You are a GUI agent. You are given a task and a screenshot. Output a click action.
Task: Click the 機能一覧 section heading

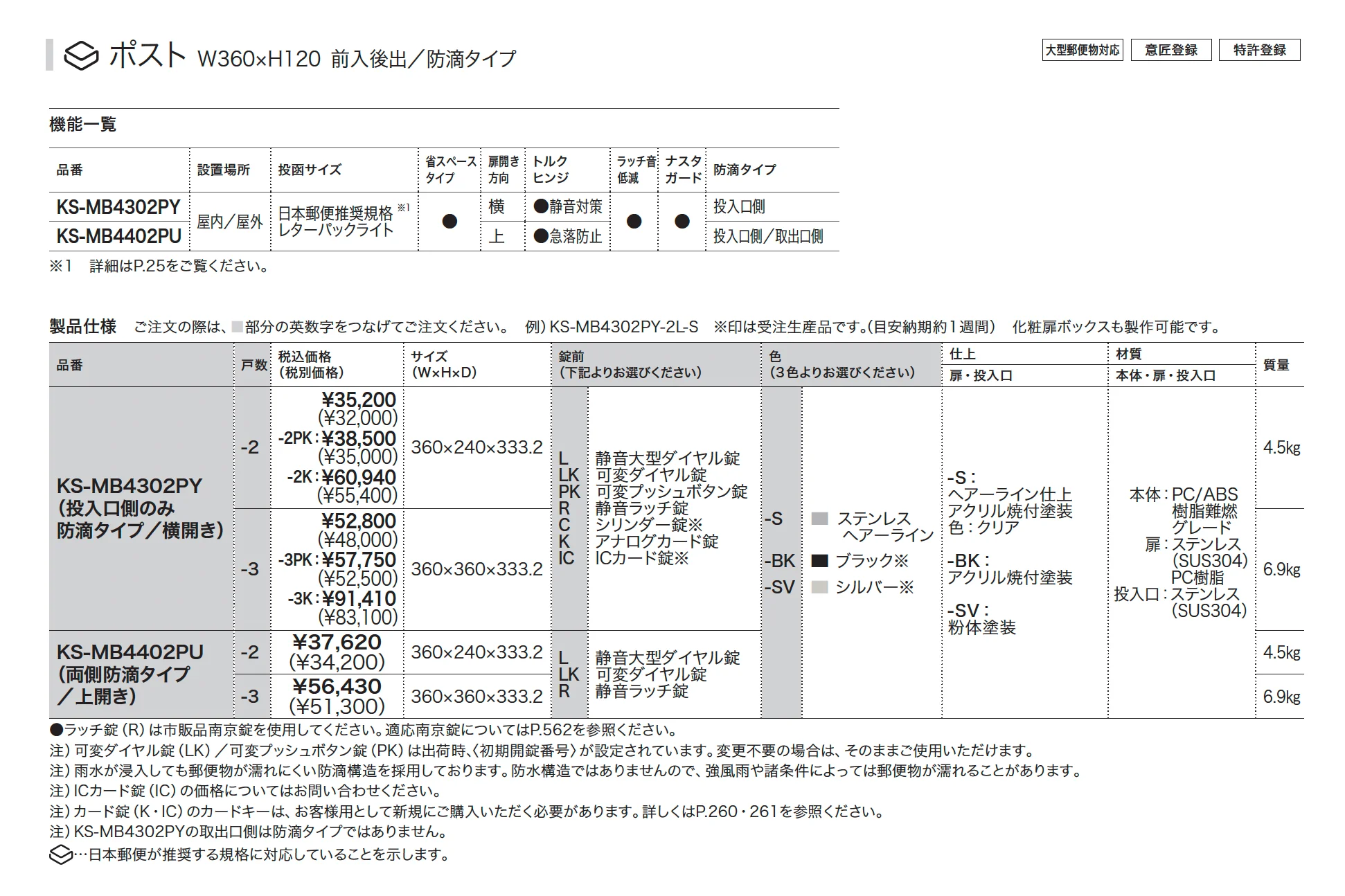click(x=82, y=125)
